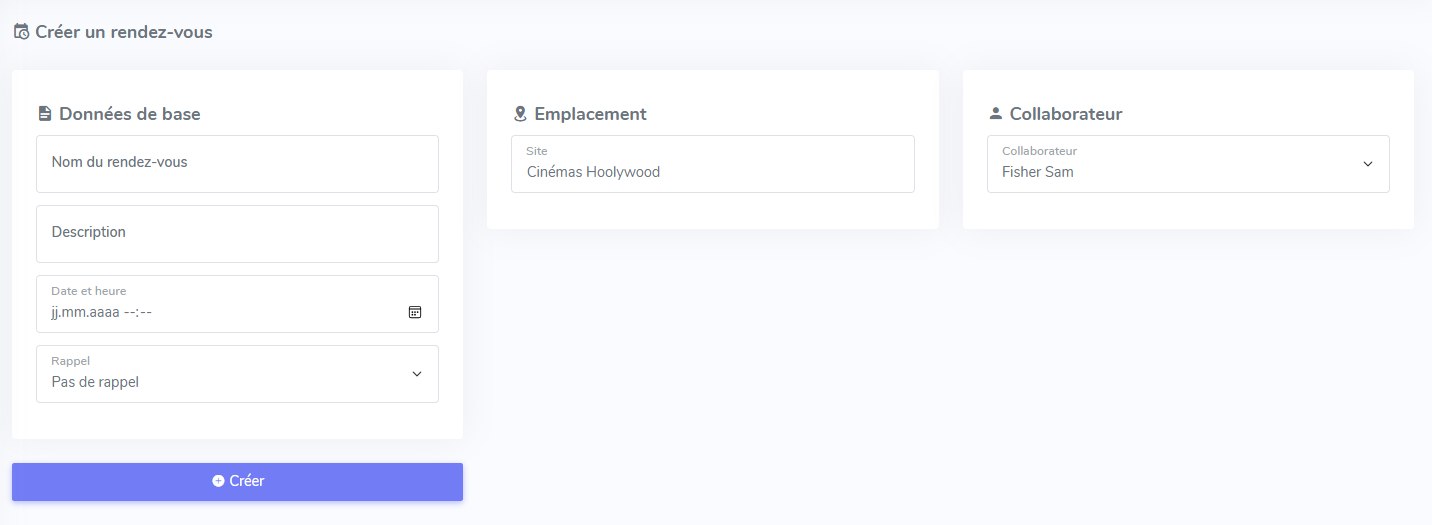Click the person icon beside Collaborateur heading
The height and width of the screenshot is (525, 1432).
coord(995,114)
